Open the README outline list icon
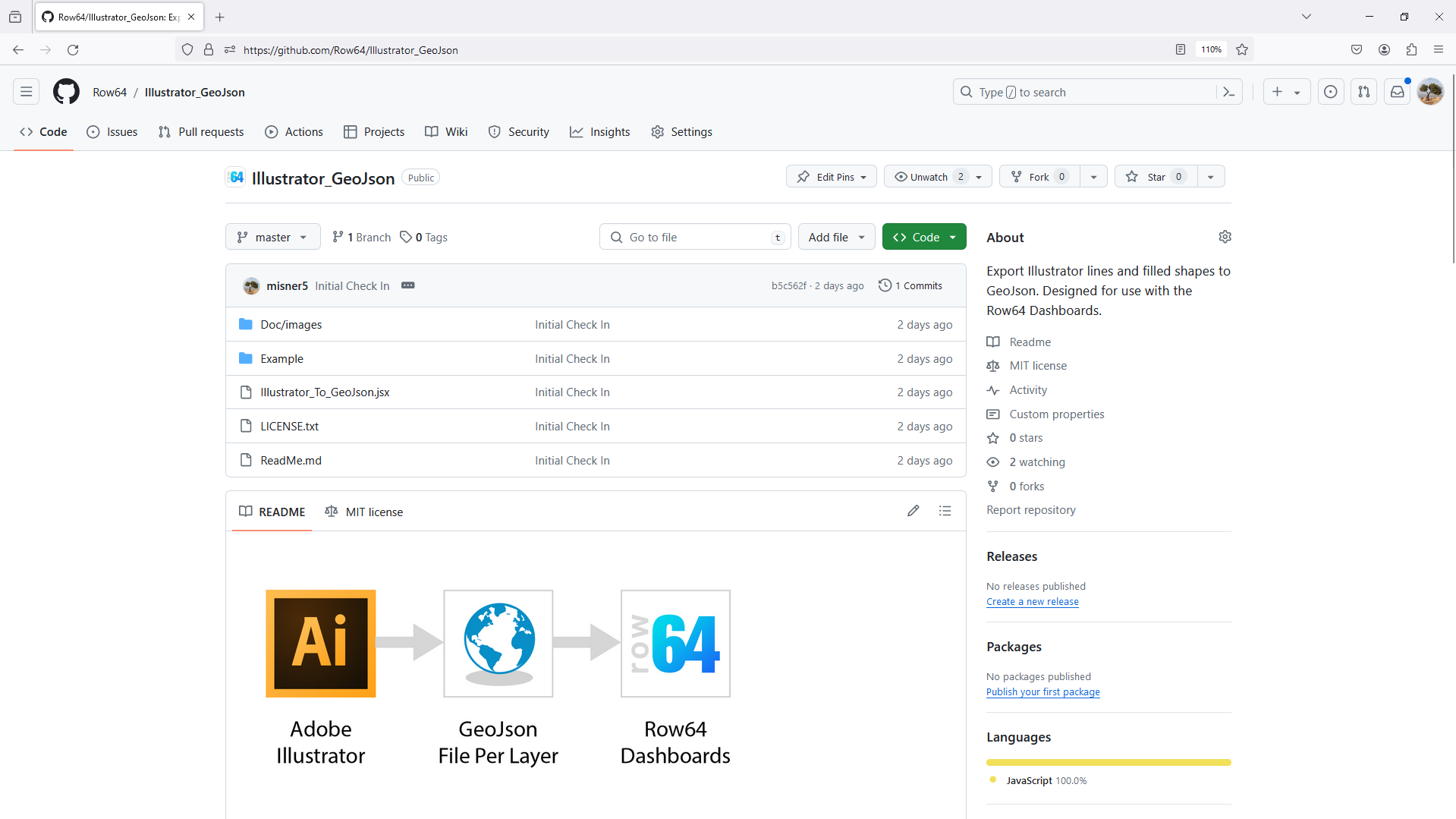1456x819 pixels. tap(945, 511)
